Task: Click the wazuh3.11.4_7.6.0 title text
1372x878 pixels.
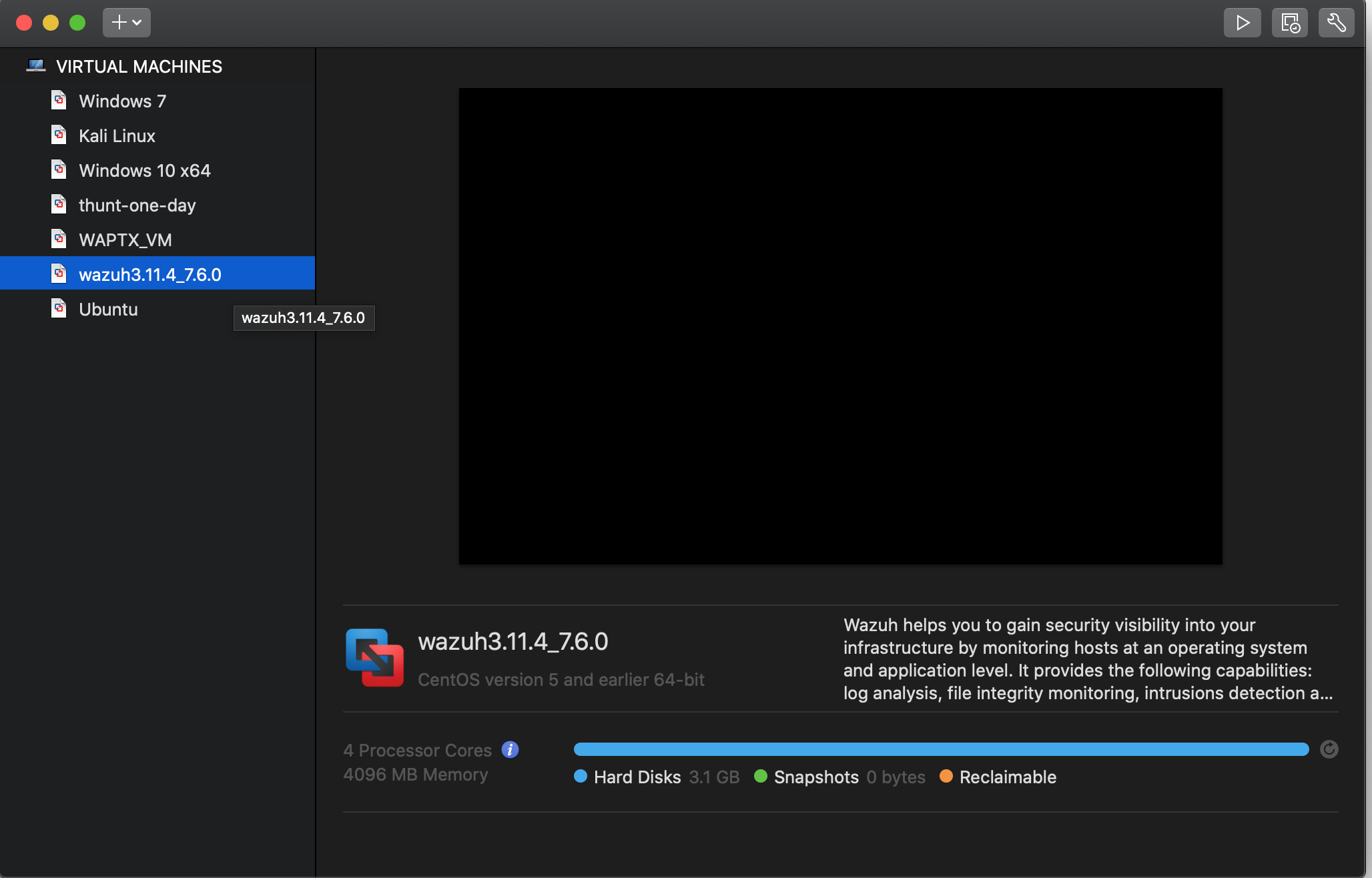Action: pos(512,641)
